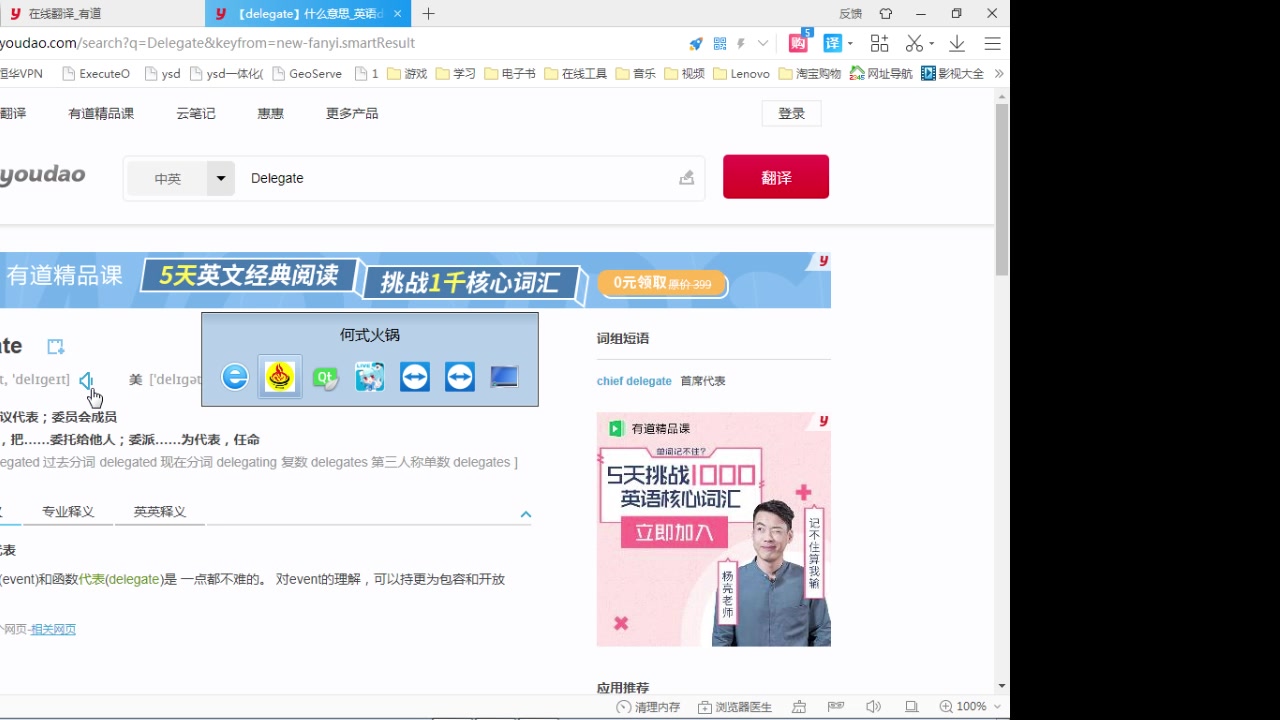Open the 云笔记 nav item
Viewport: 1280px width, 720px height.
coord(196,113)
